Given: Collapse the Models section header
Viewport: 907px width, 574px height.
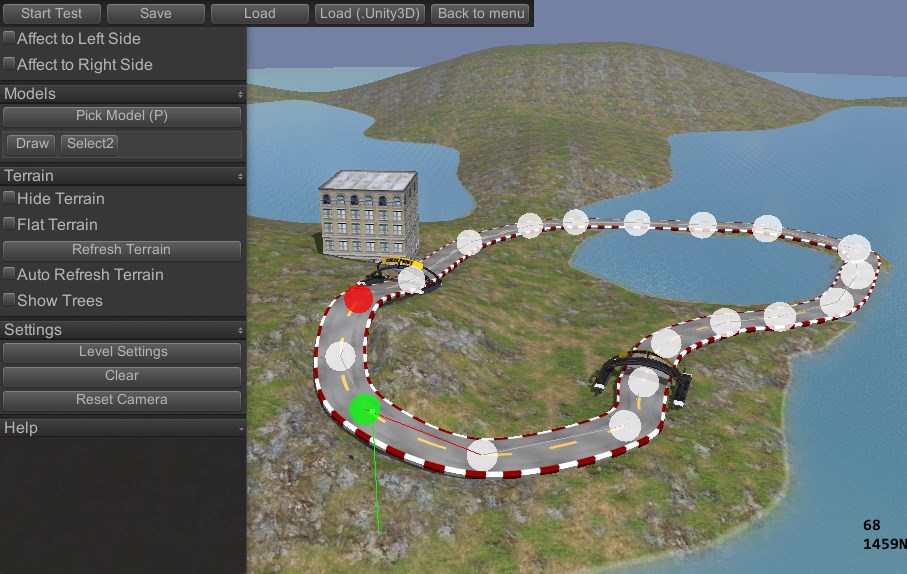Looking at the screenshot, I should [123, 94].
